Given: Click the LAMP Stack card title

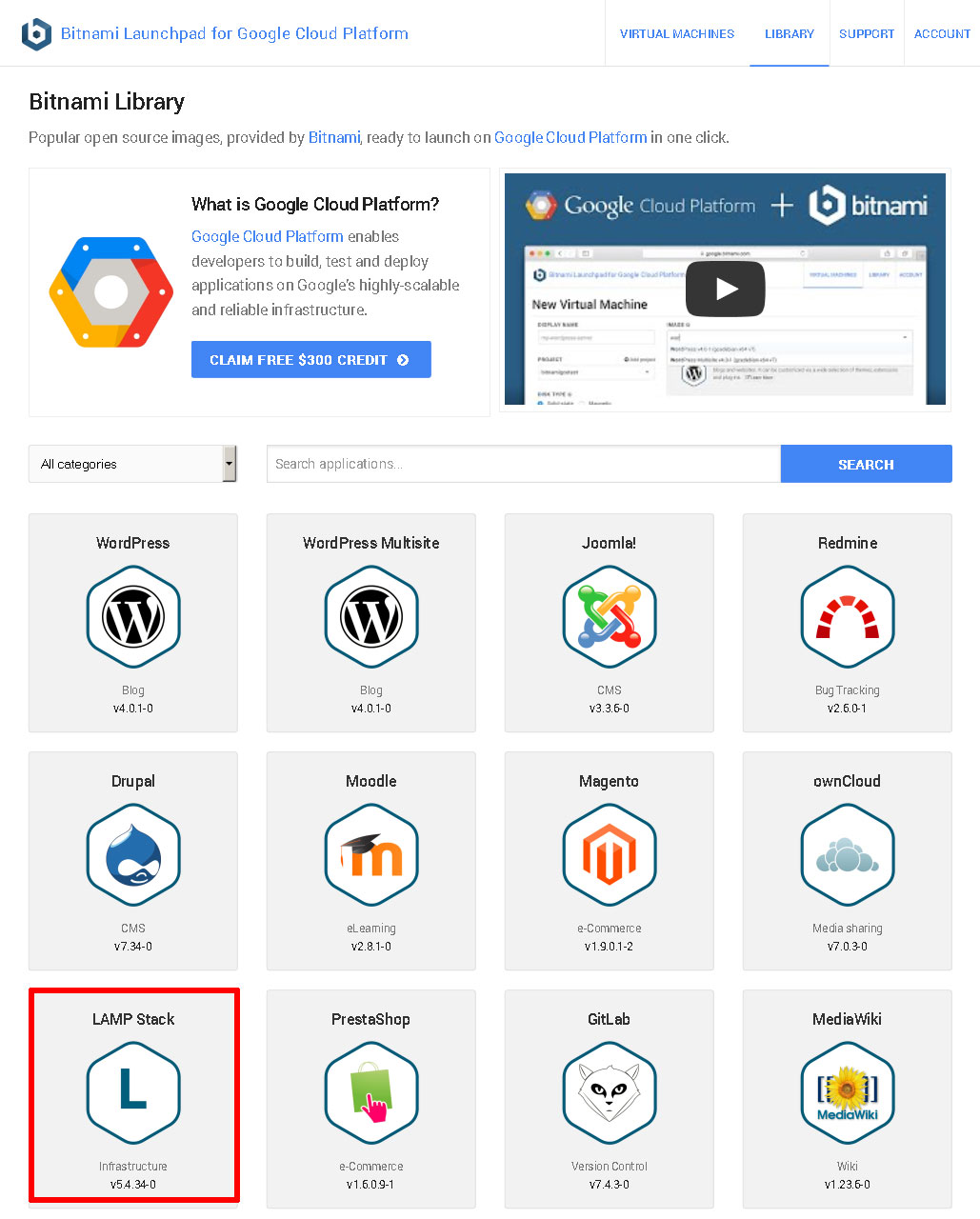Looking at the screenshot, I should tap(133, 1019).
